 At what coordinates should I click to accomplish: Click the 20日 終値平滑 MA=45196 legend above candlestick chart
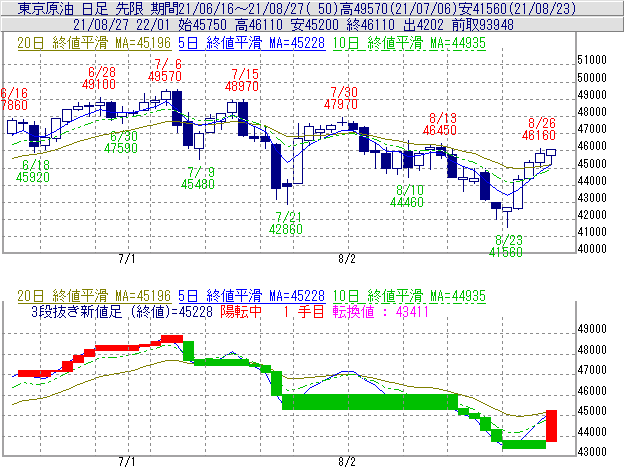tap(94, 43)
